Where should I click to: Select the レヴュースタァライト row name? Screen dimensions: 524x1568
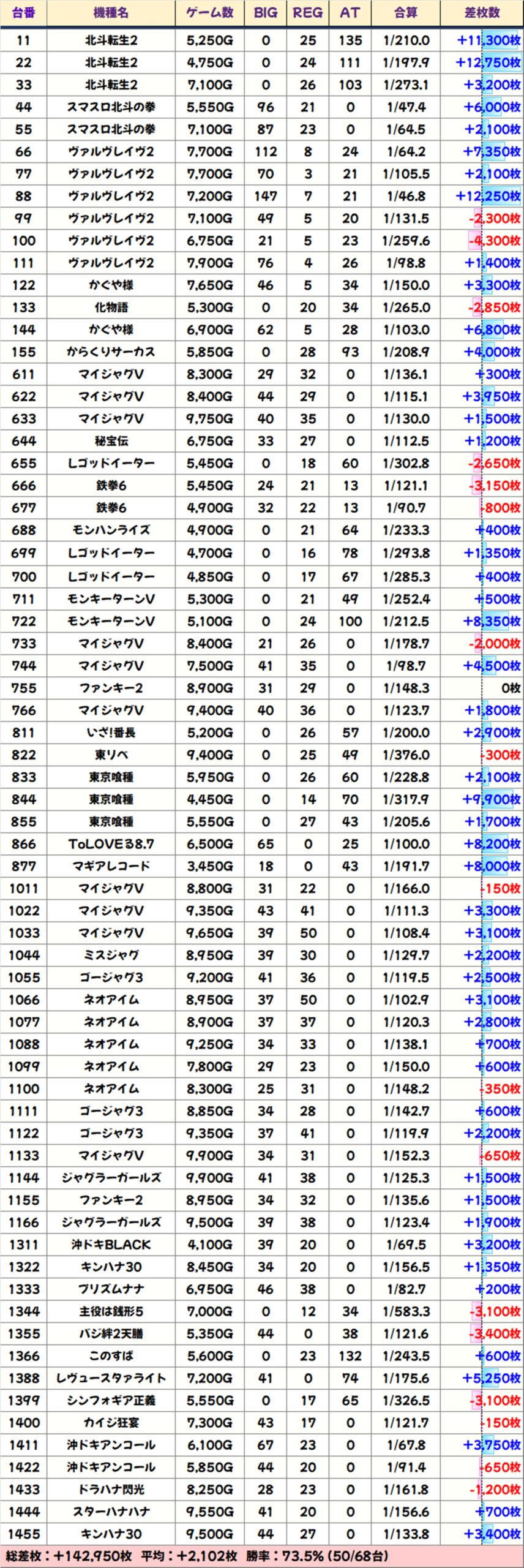coord(111,1378)
